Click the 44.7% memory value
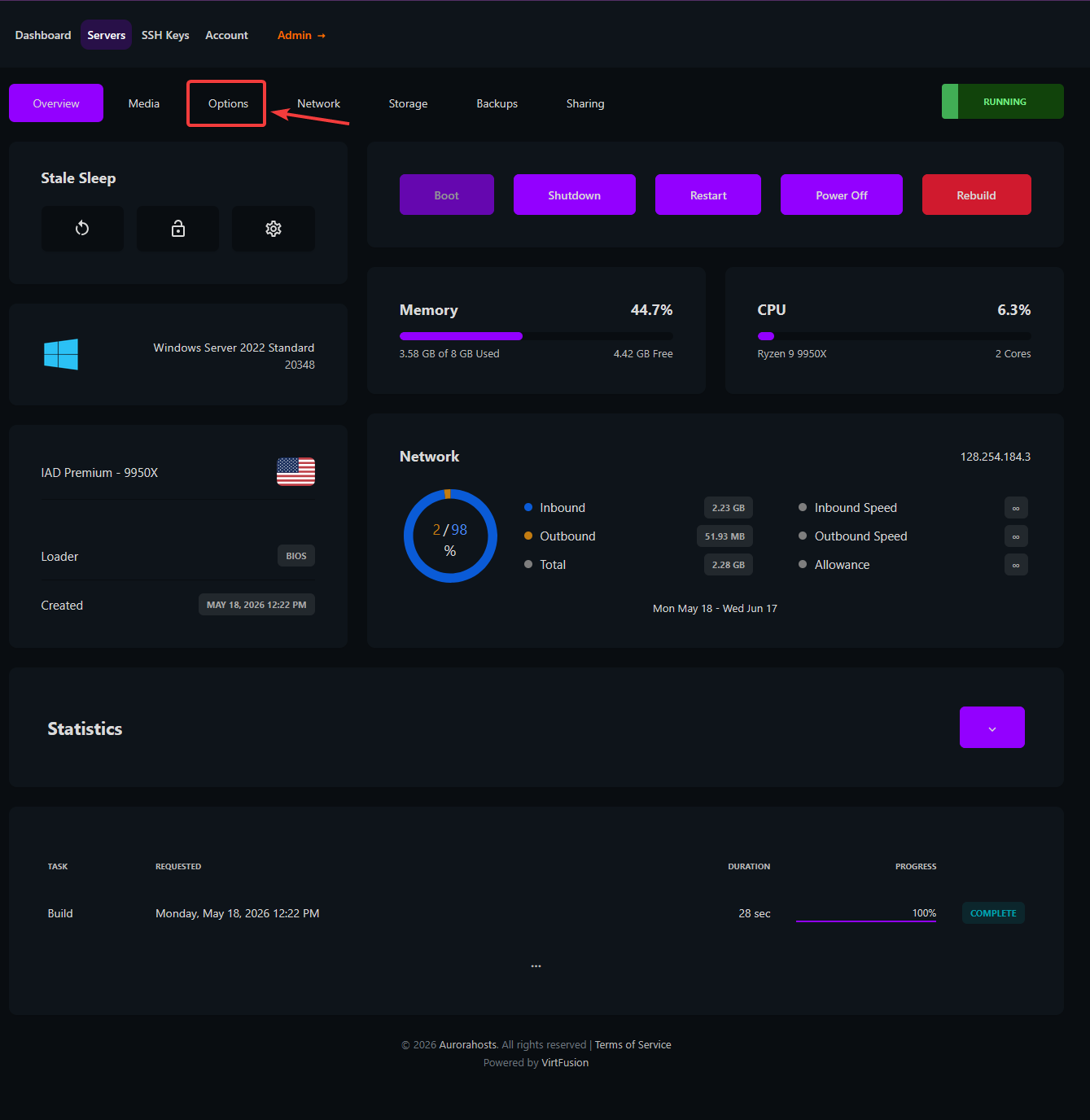 [x=652, y=310]
